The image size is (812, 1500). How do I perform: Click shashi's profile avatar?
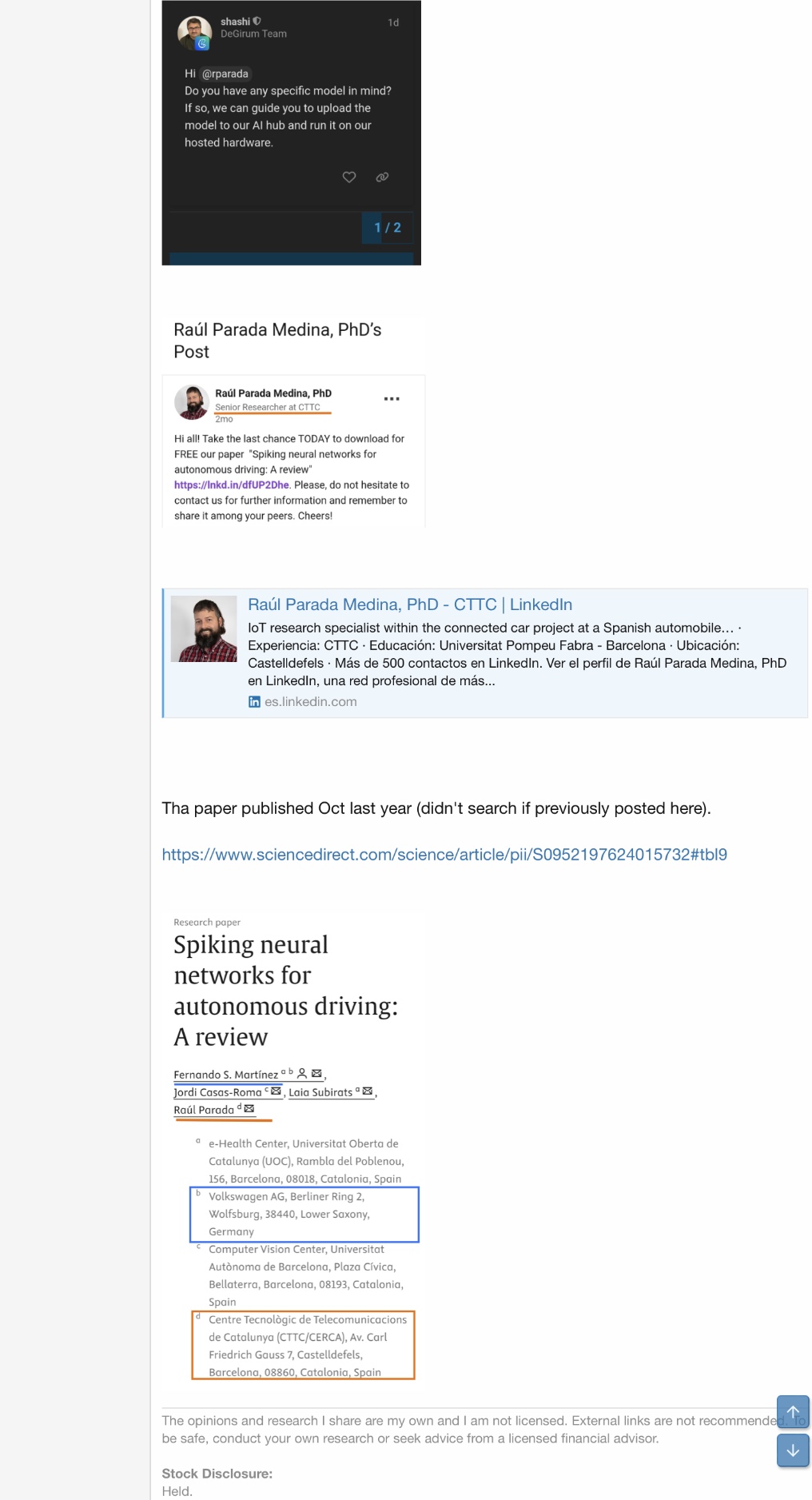(194, 33)
